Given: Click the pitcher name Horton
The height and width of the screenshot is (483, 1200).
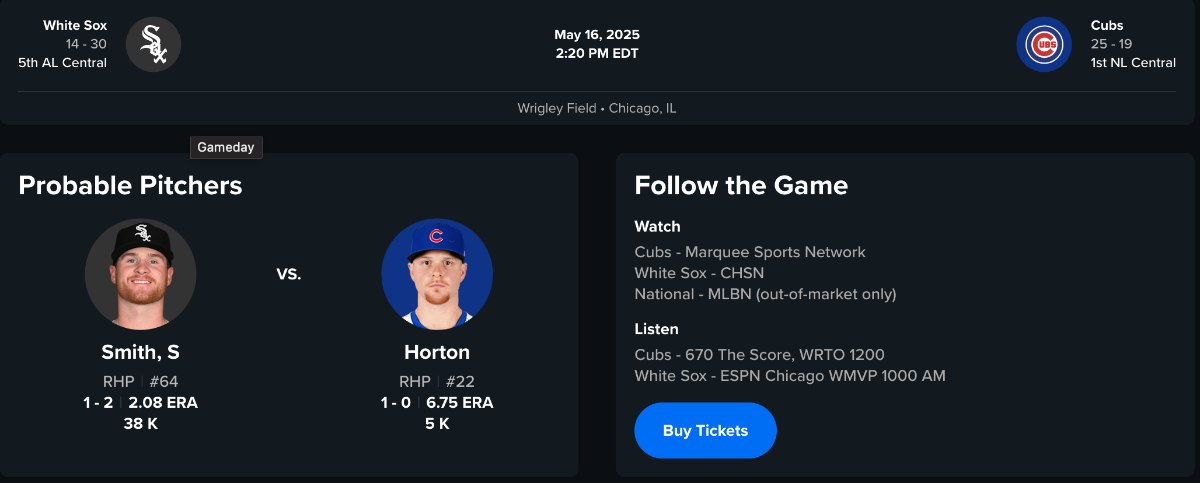Looking at the screenshot, I should (437, 352).
